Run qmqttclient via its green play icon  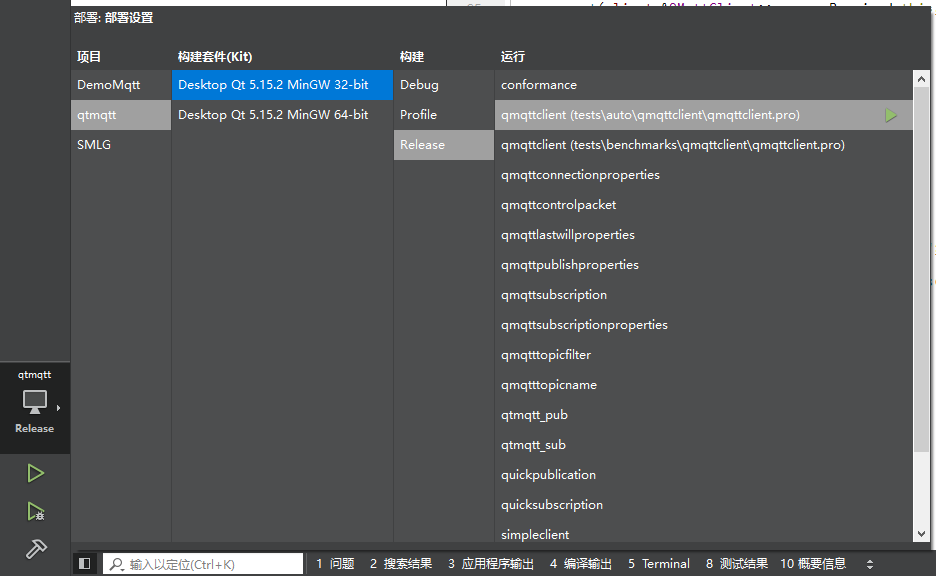coord(890,114)
